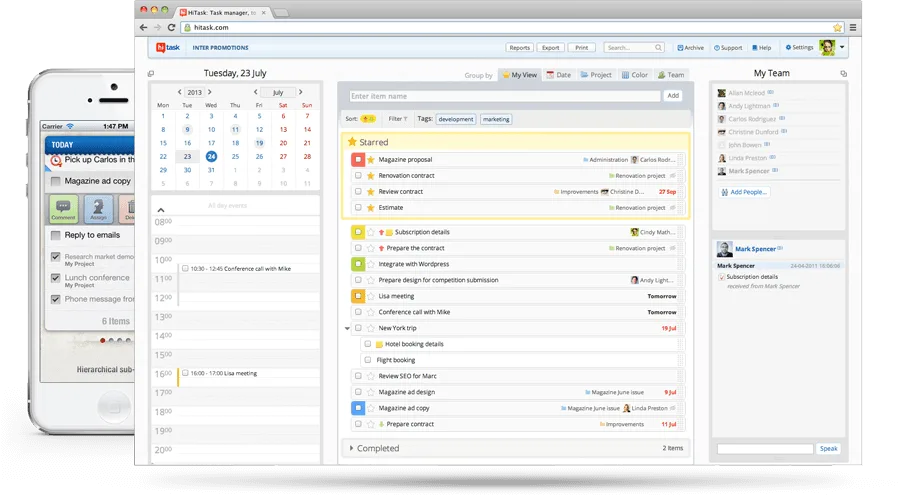Viewport: 906px width, 495px height.
Task: Click the Print button
Action: click(582, 47)
